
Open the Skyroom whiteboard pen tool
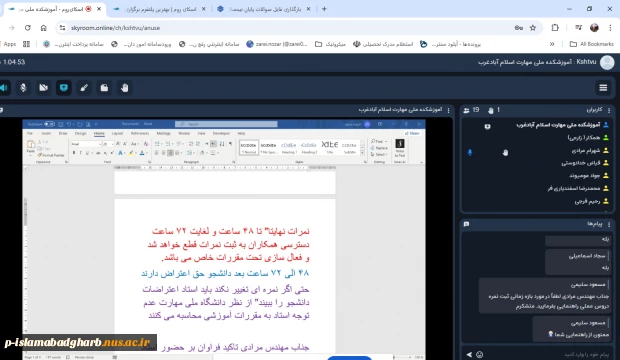click(84, 87)
